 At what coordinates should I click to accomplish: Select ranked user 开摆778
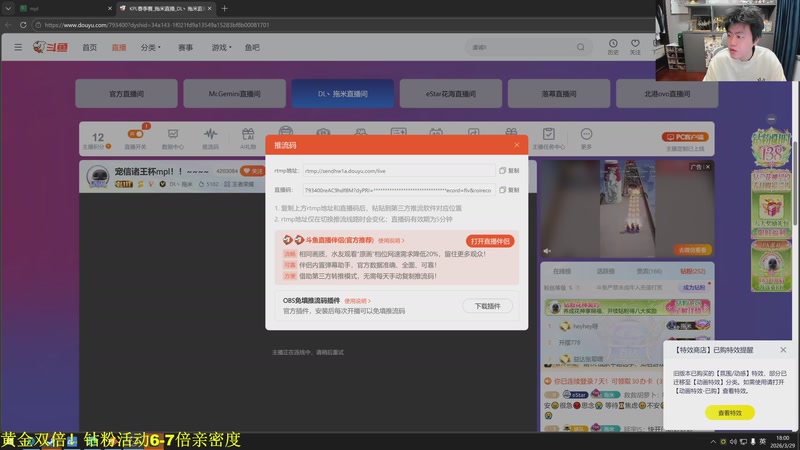(569, 342)
